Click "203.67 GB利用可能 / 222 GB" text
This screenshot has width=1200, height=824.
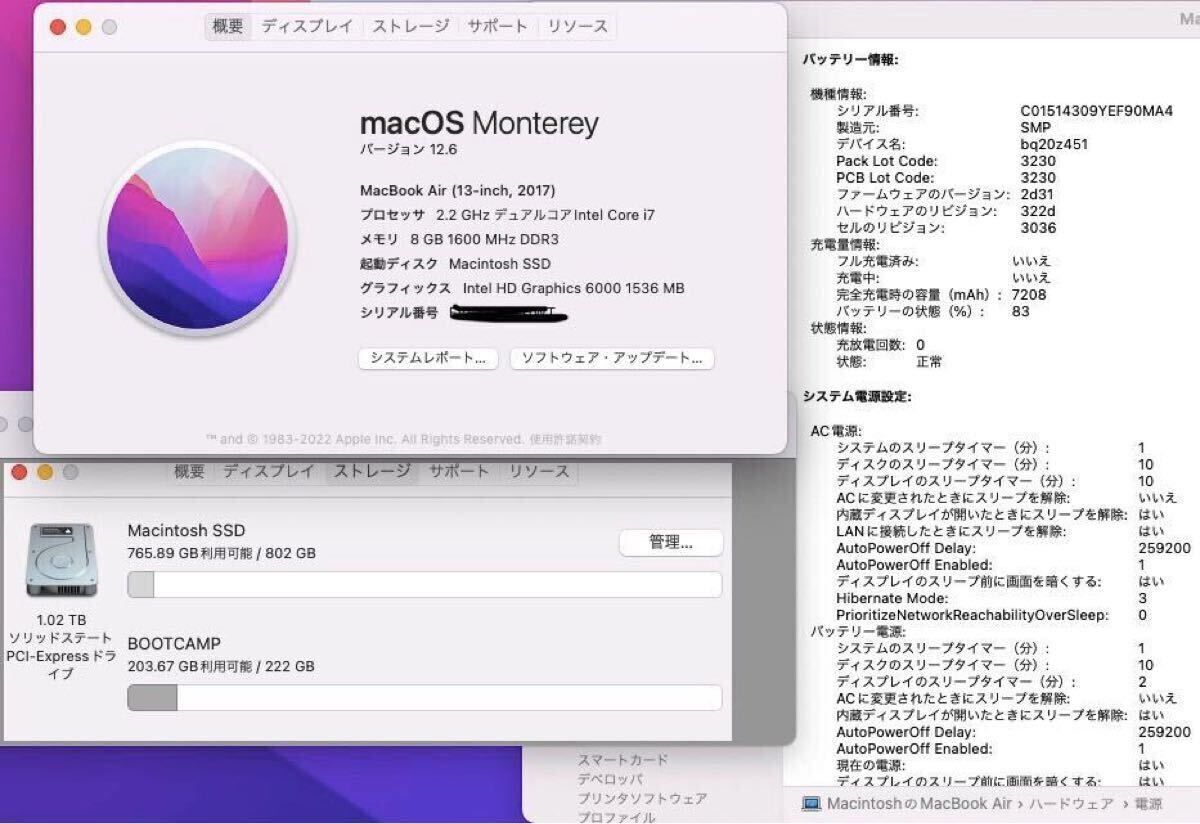pyautogui.click(x=221, y=666)
